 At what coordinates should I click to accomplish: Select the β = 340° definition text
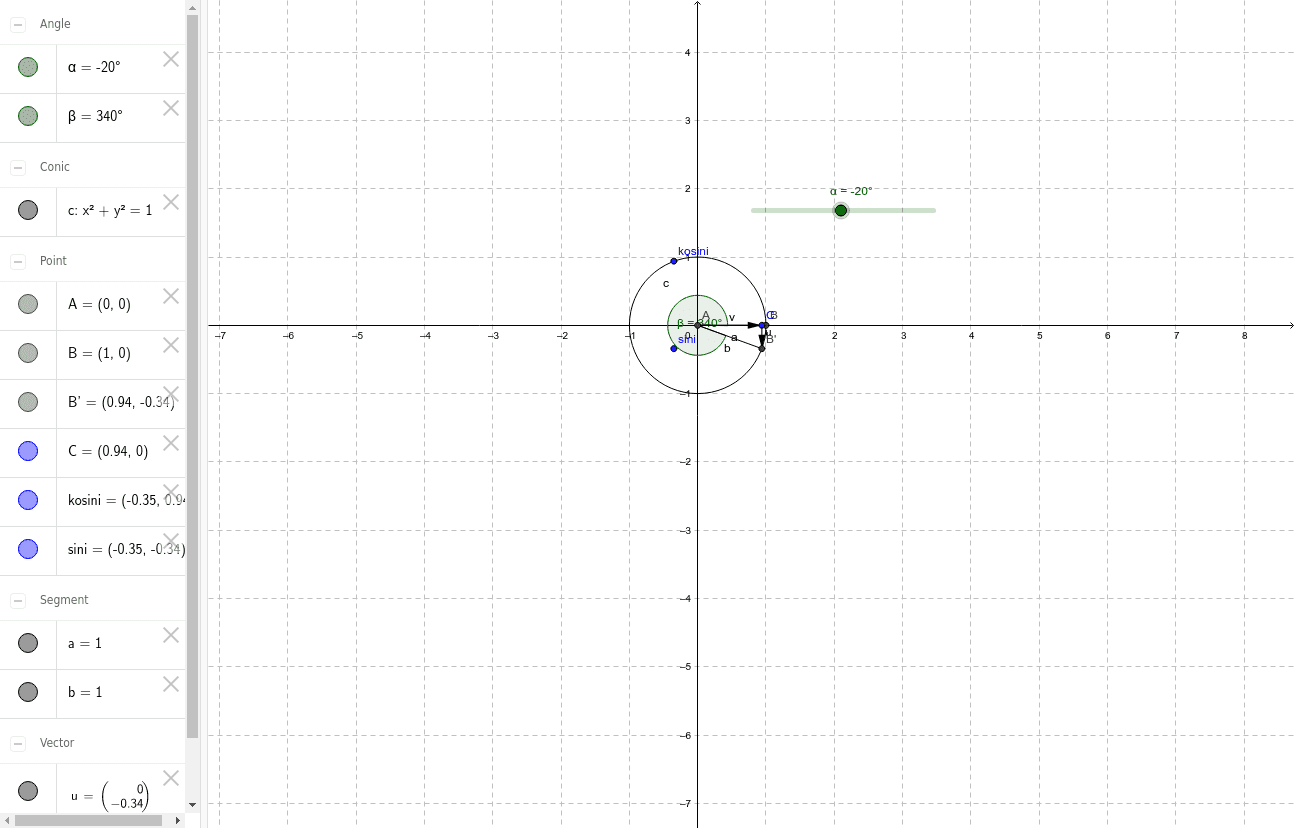pos(95,116)
